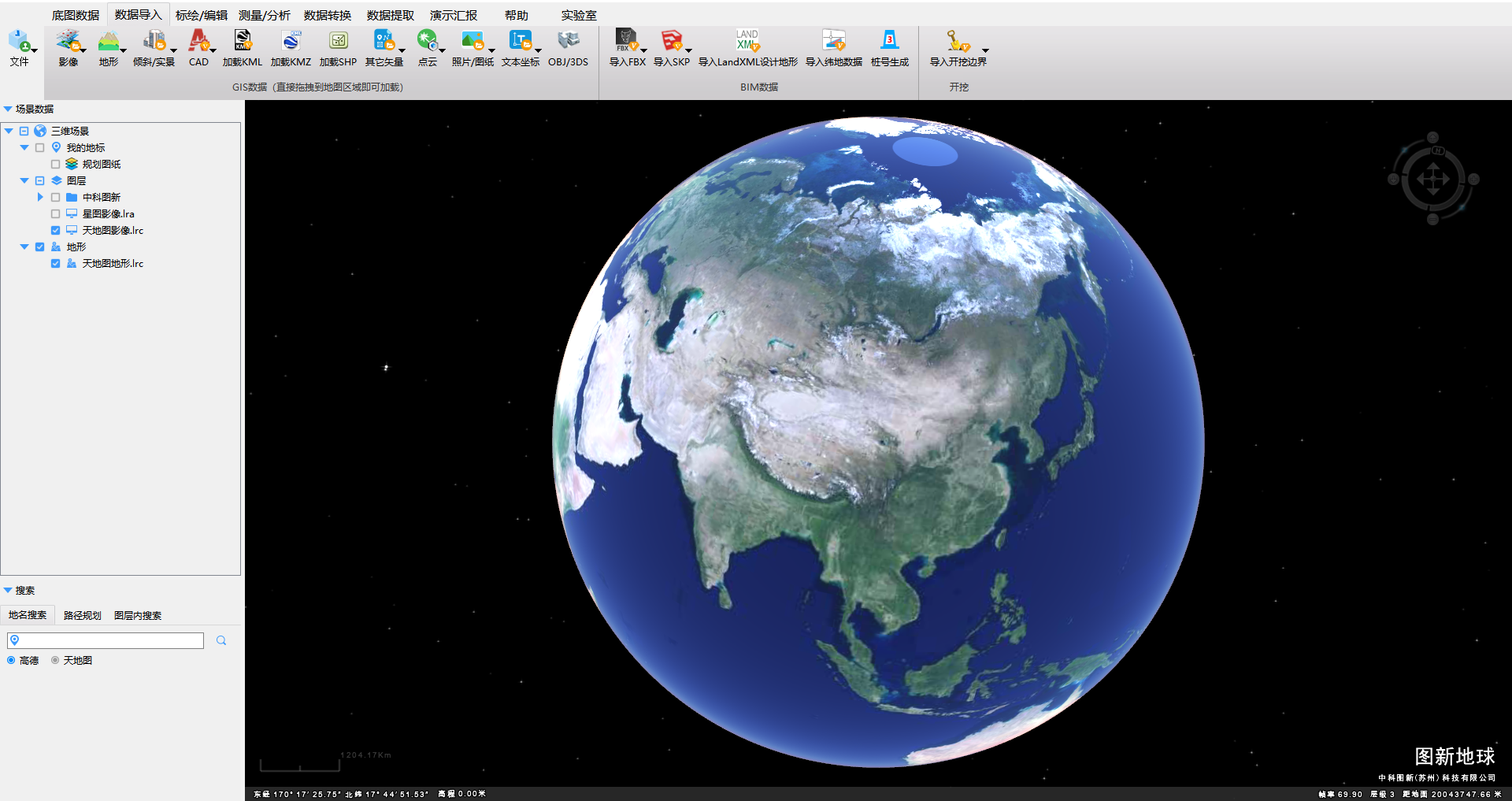This screenshot has width=1512, height=801.
Task: Switch to the 标绘/编辑 ribbon tab
Action: [201, 15]
